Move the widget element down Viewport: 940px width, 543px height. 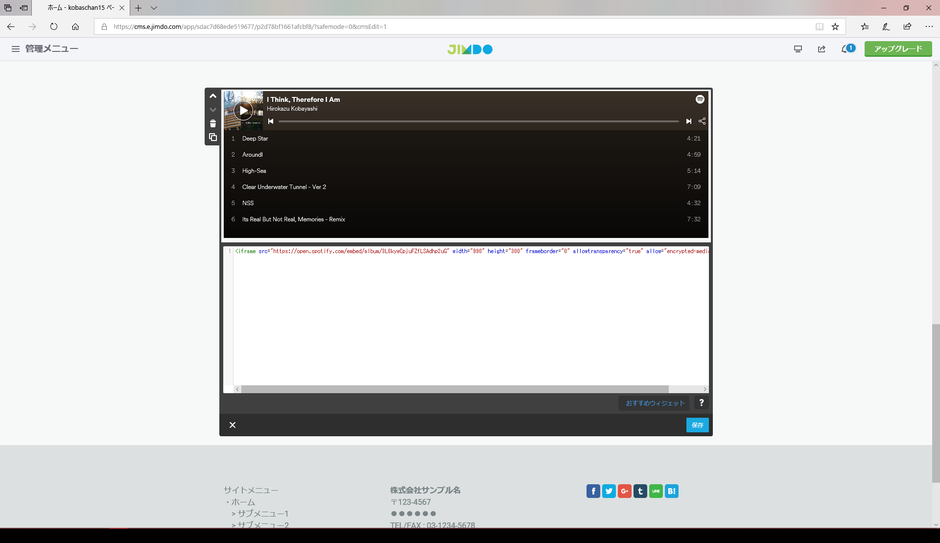click(213, 110)
